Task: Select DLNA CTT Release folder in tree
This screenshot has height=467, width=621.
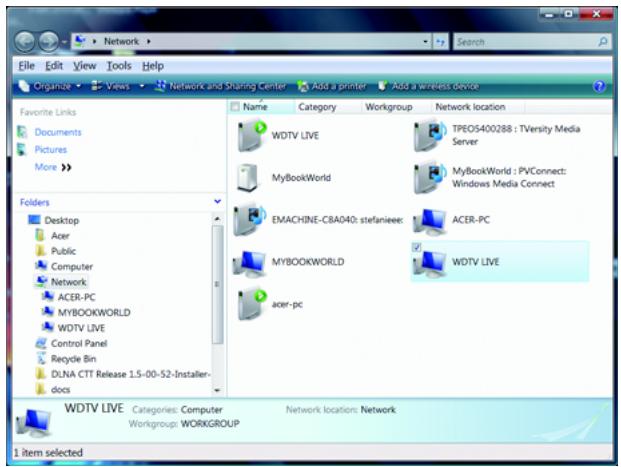Action: (x=130, y=374)
